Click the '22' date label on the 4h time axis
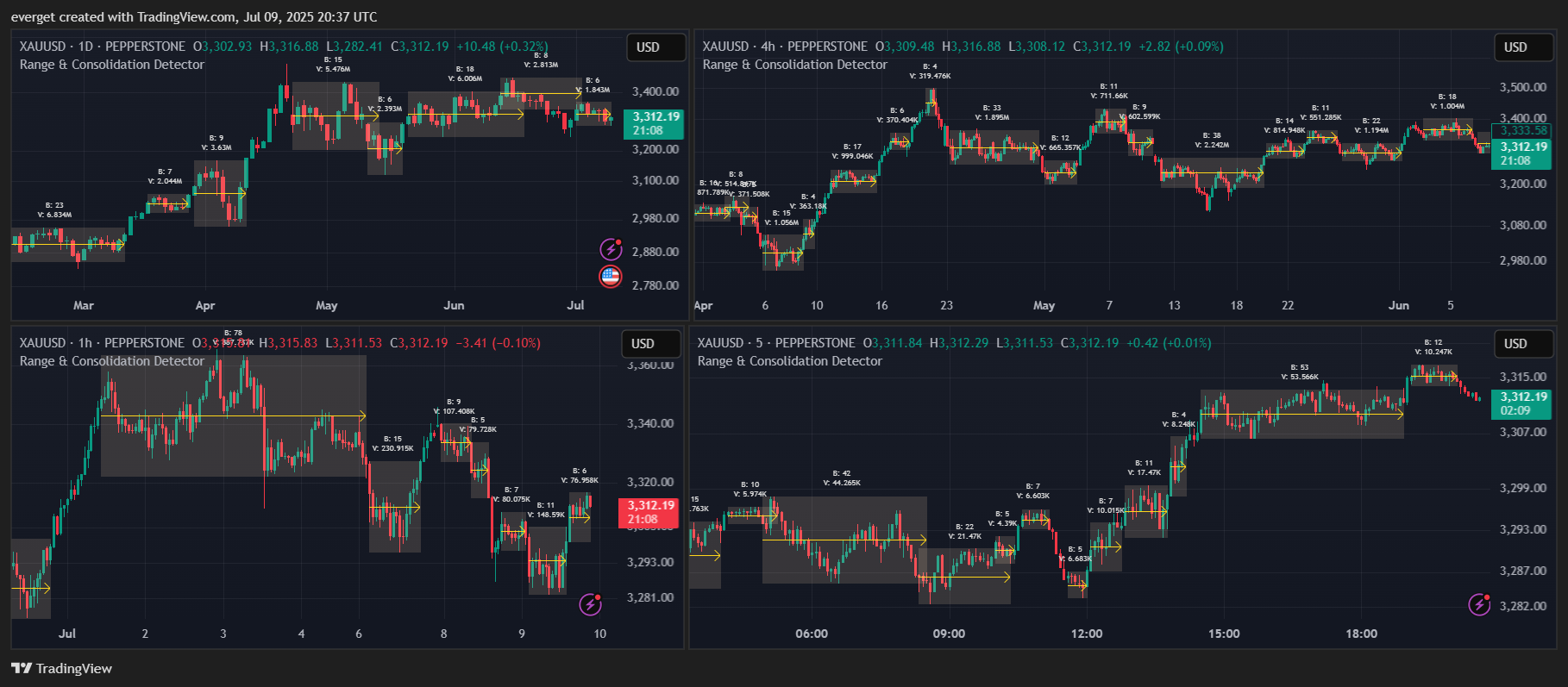Screen dimensions: 1568x687 click(x=1288, y=305)
